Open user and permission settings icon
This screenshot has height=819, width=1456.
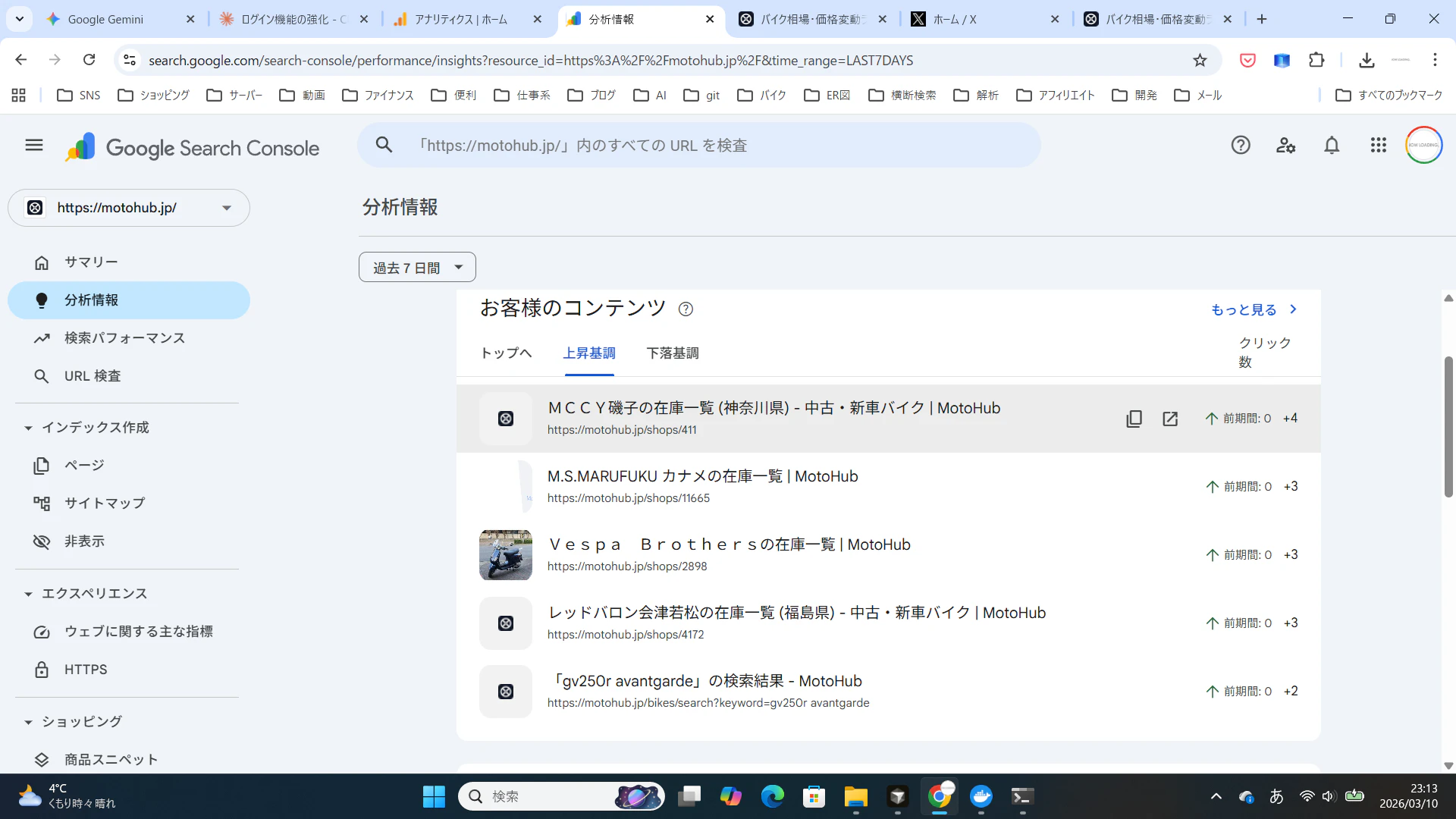[1286, 145]
